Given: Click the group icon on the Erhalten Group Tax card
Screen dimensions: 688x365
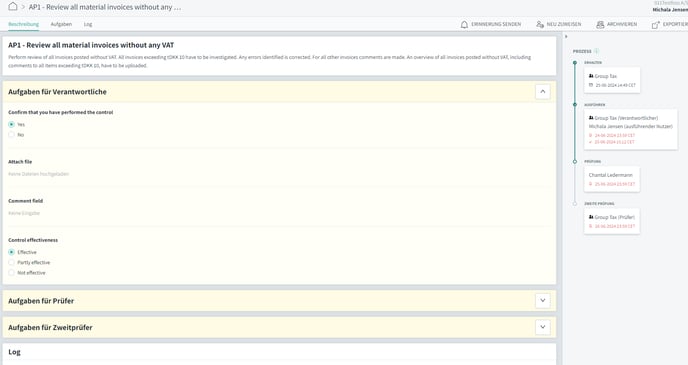Looking at the screenshot, I should coord(591,76).
